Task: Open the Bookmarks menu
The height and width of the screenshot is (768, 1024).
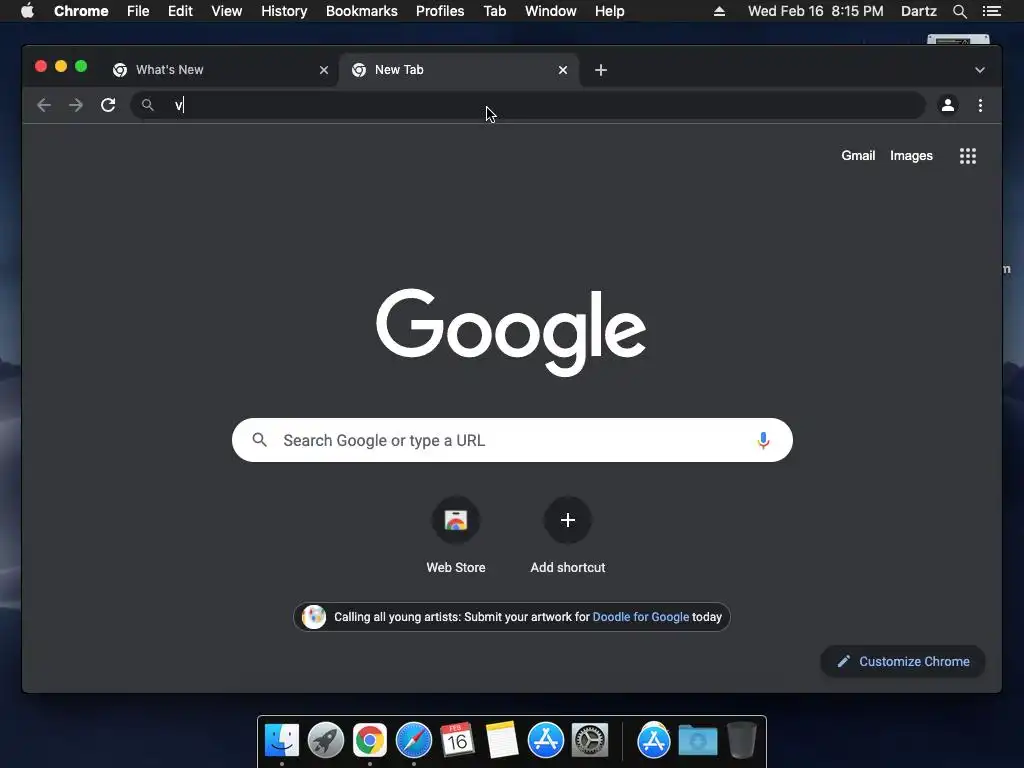Action: click(362, 11)
